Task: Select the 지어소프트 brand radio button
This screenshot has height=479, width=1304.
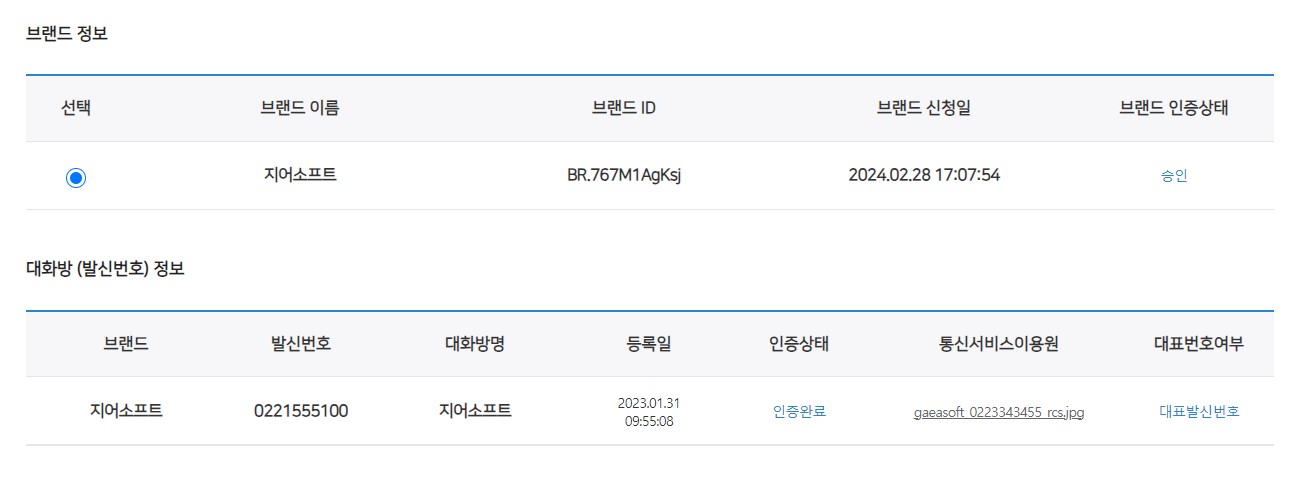Action: [x=76, y=178]
